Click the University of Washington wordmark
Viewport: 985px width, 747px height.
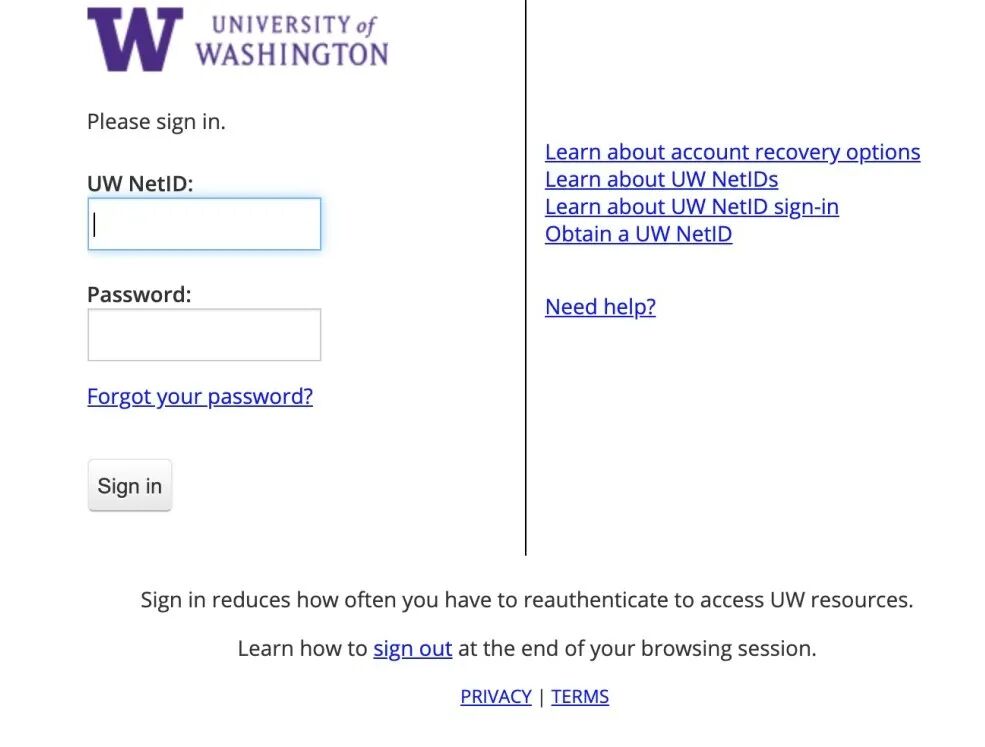point(291,41)
